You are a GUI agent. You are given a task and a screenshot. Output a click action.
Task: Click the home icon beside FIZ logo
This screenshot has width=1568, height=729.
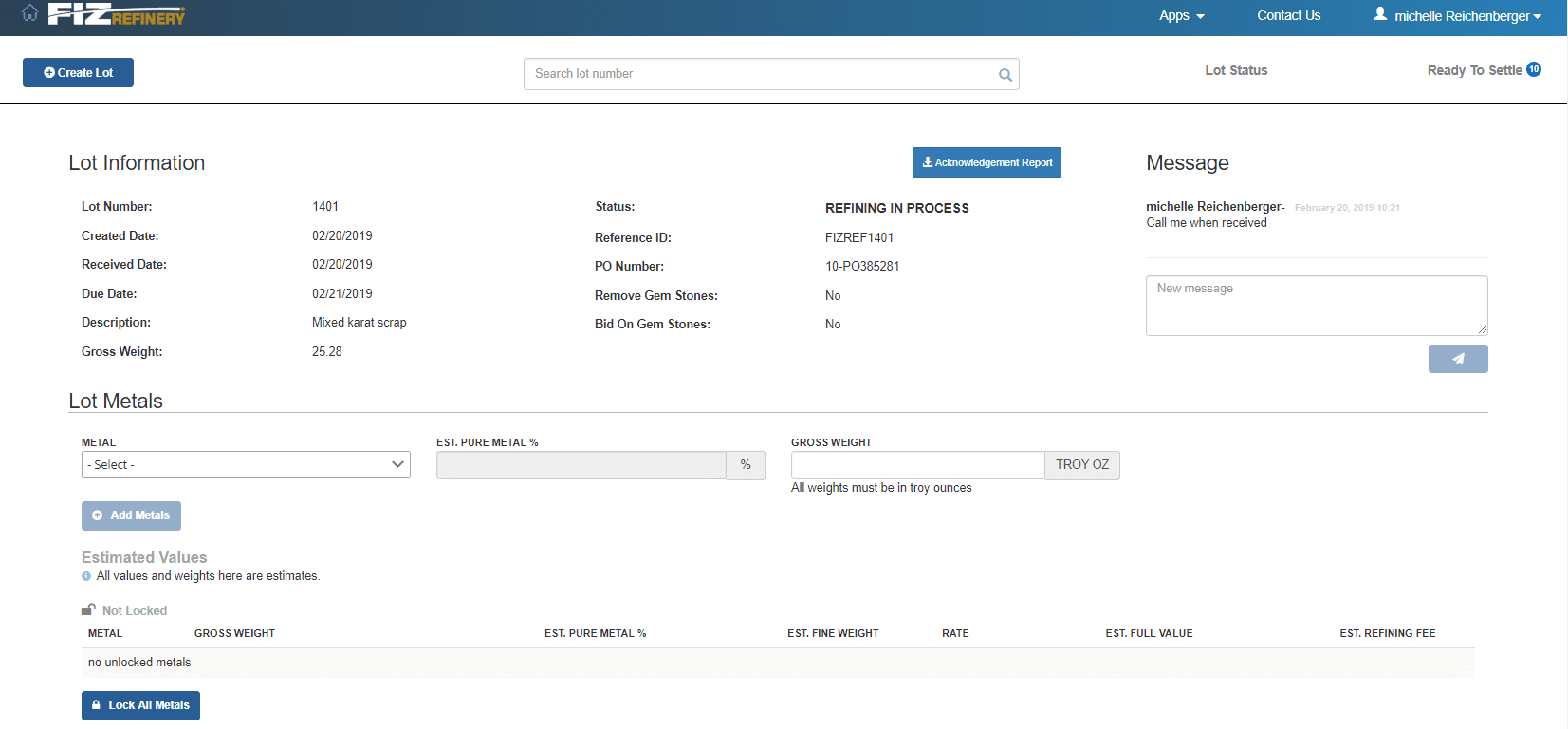pos(30,13)
